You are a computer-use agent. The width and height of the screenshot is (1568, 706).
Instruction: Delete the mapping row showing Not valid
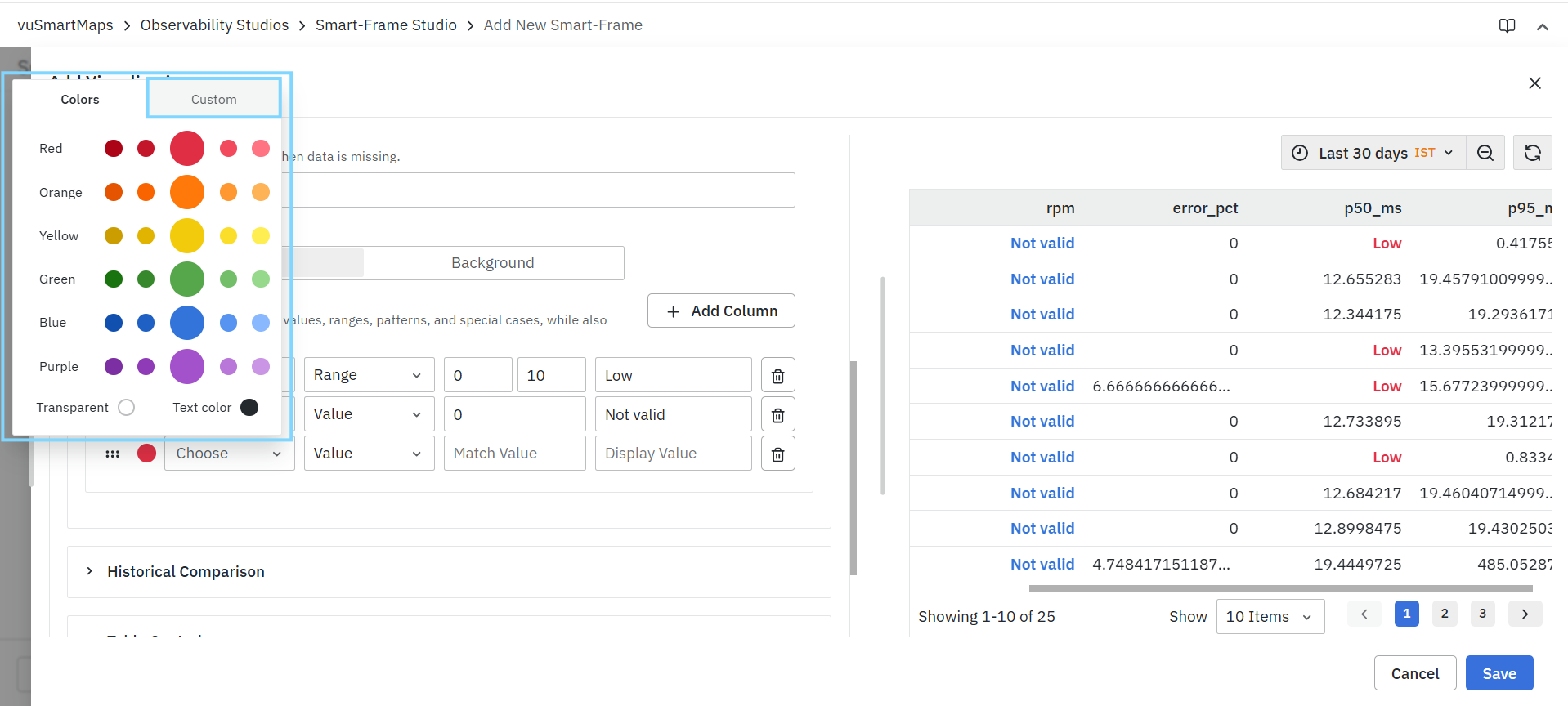click(x=778, y=414)
